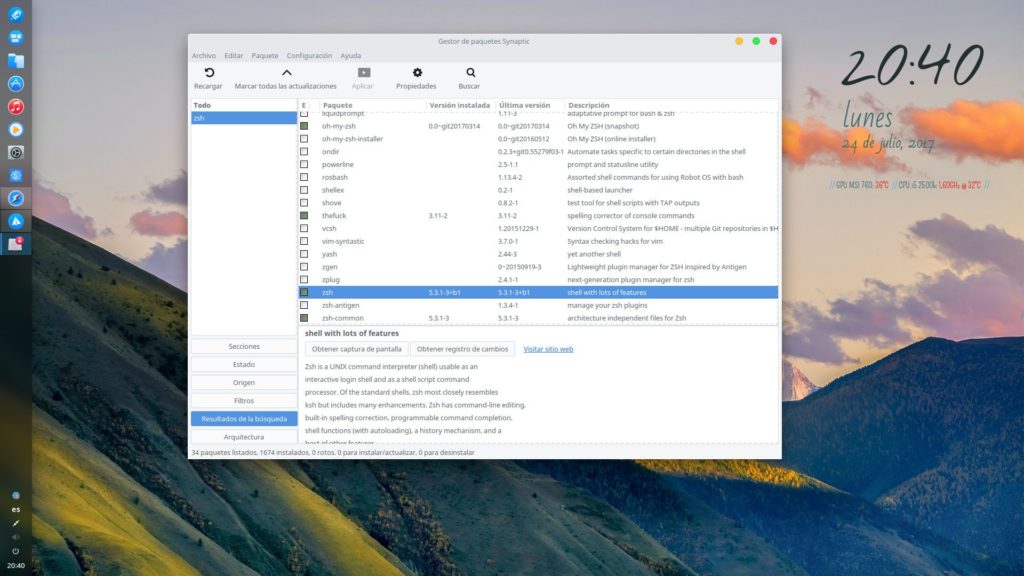Image resolution: width=1024 pixels, height=576 pixels.
Task: Open the Buscar search tool
Action: pos(470,72)
